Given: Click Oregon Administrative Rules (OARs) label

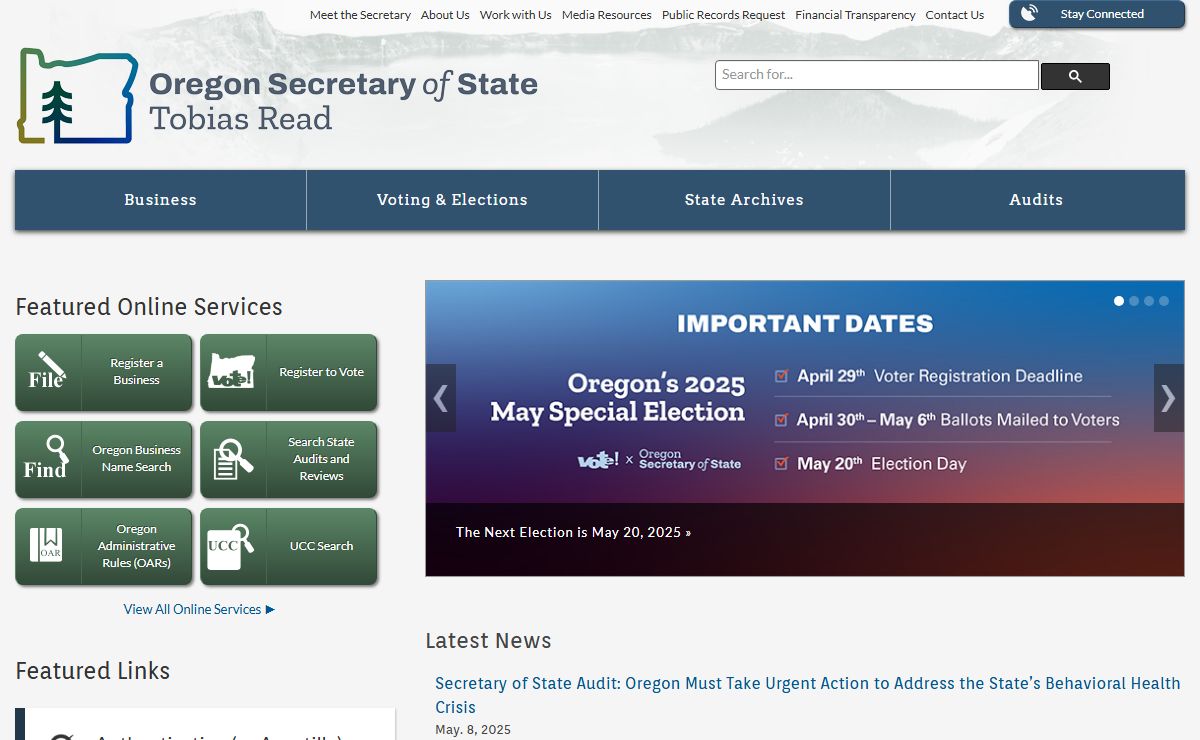Looking at the screenshot, I should click(136, 546).
